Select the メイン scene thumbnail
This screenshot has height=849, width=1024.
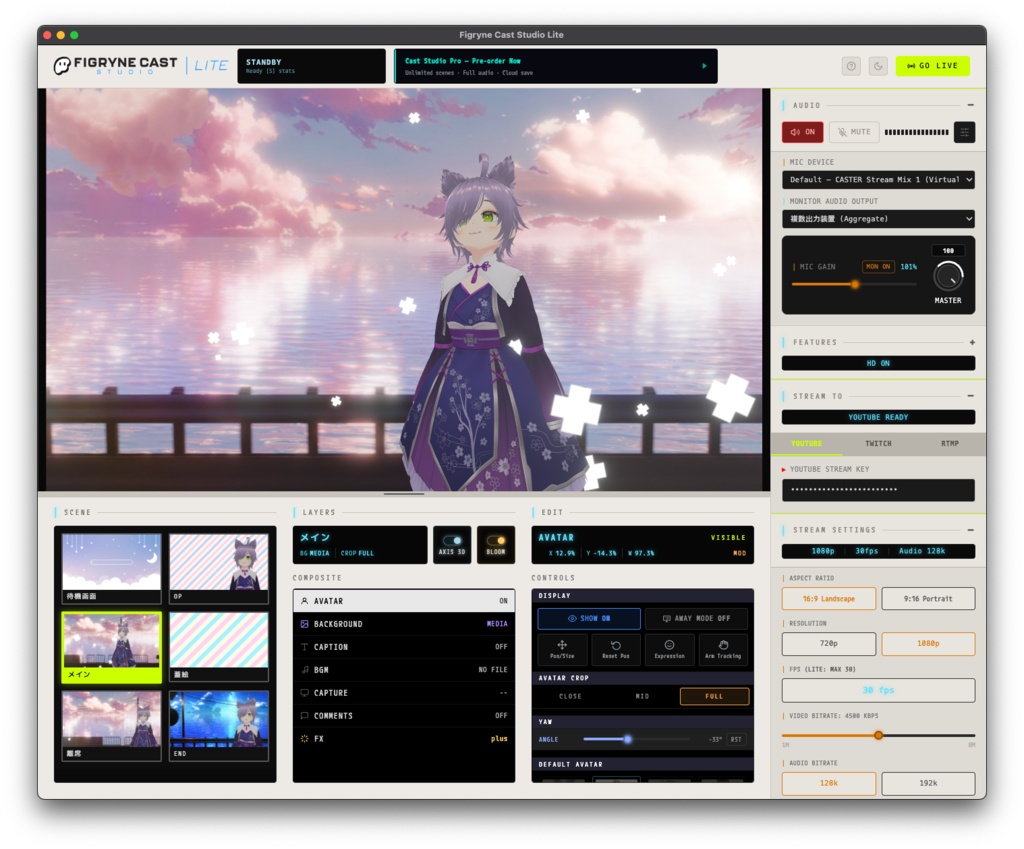[x=112, y=647]
